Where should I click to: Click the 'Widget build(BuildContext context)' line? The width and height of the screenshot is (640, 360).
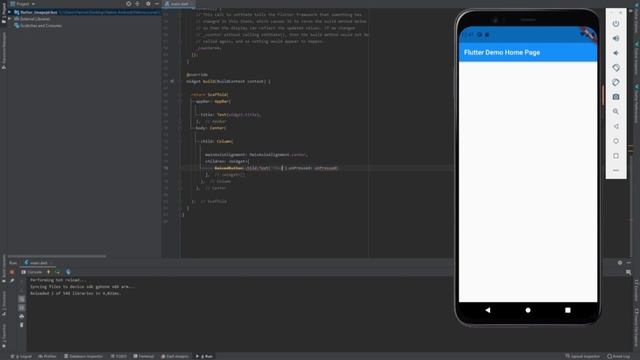tap(228, 81)
